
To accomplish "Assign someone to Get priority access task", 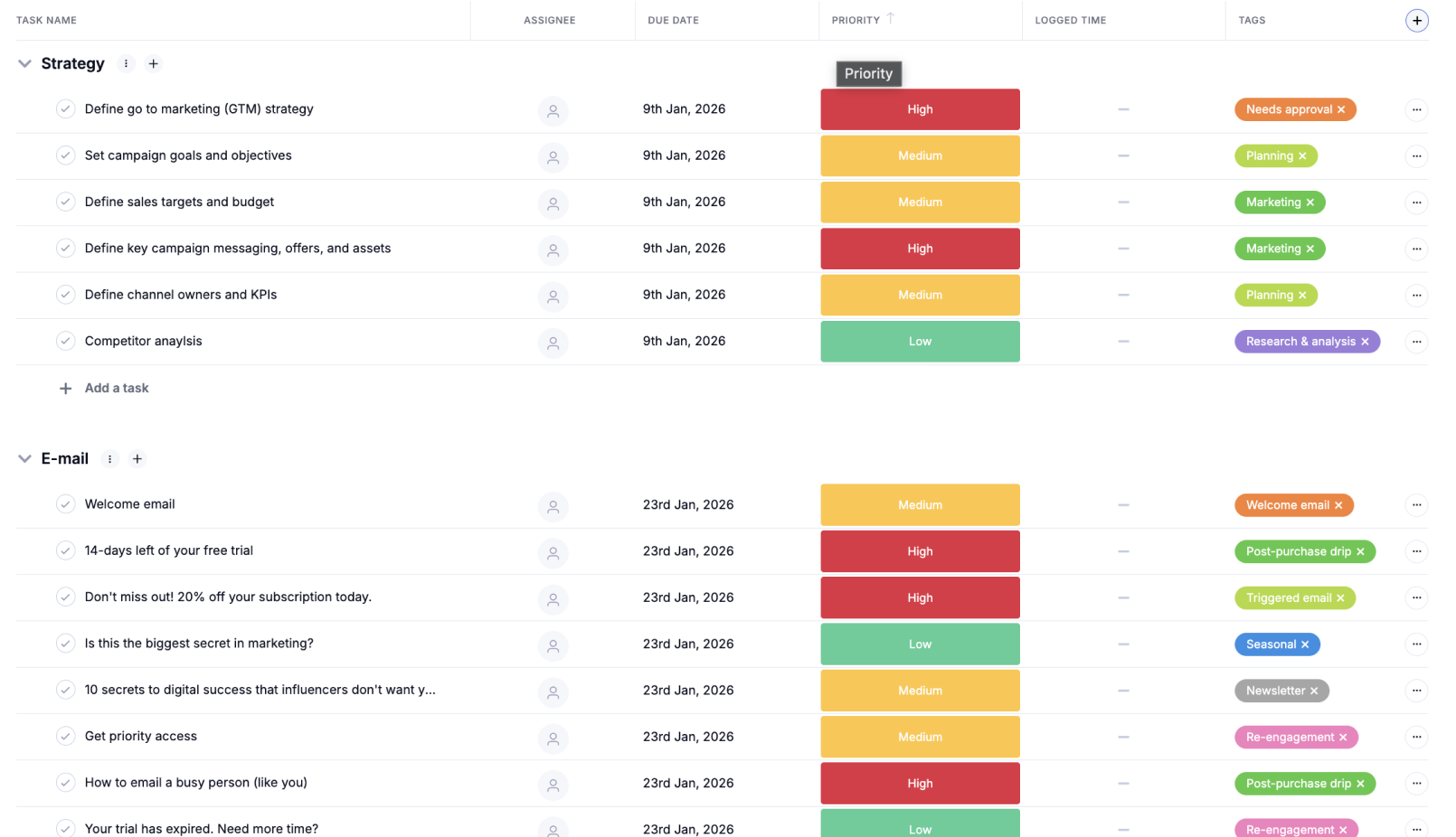I will tap(553, 738).
